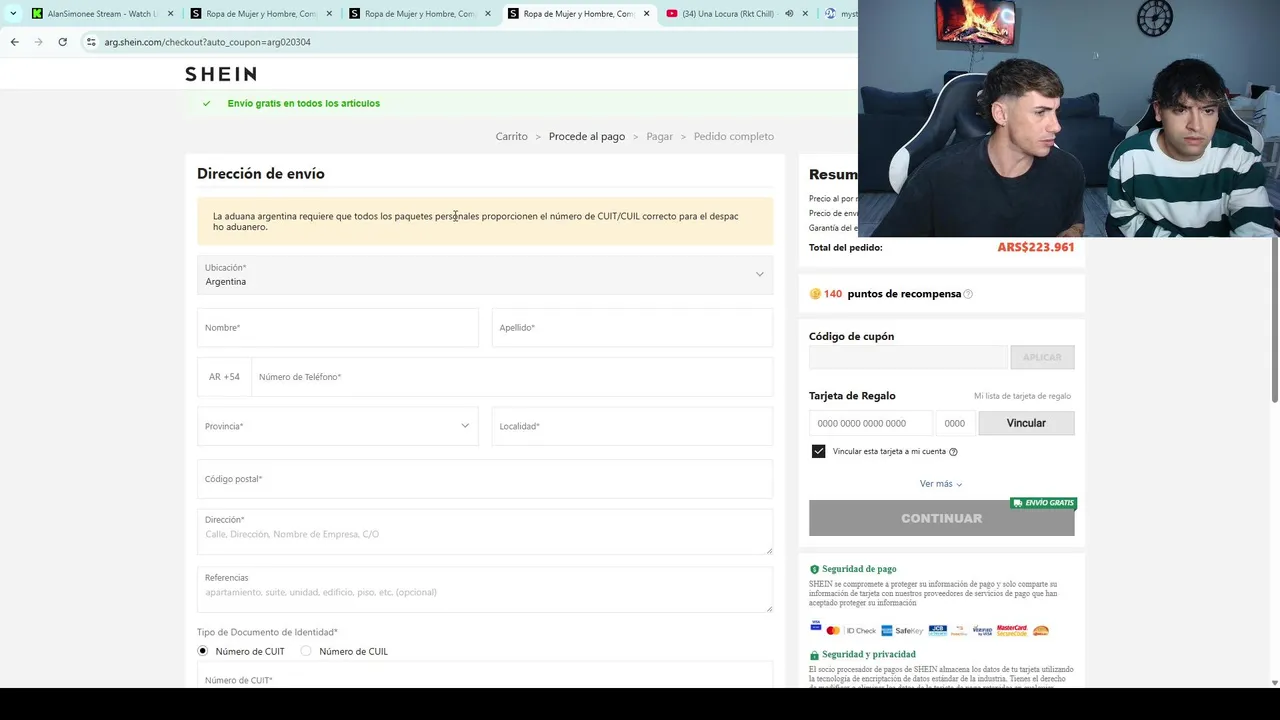The width and height of the screenshot is (1280, 720).
Task: Click the MasterCard SecureCode logo
Action: [x=1012, y=630]
